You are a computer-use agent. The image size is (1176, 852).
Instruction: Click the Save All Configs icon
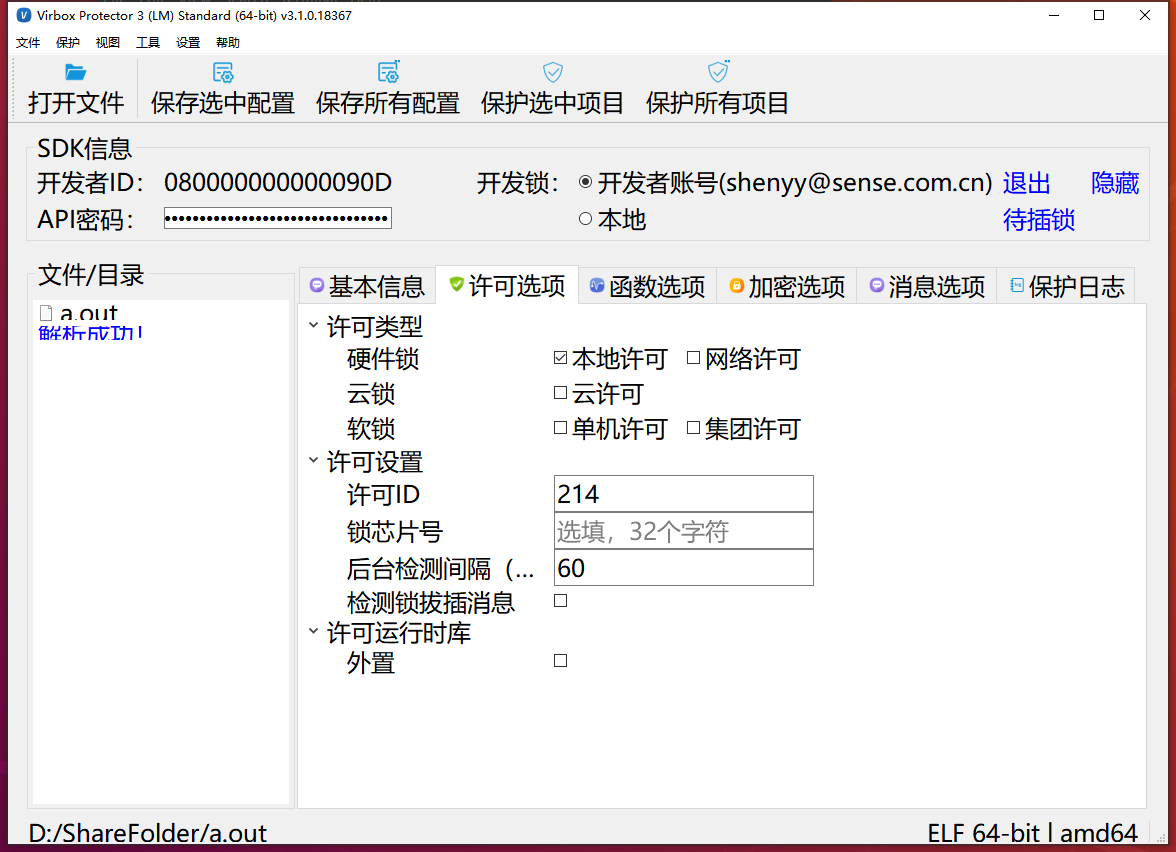pyautogui.click(x=388, y=72)
